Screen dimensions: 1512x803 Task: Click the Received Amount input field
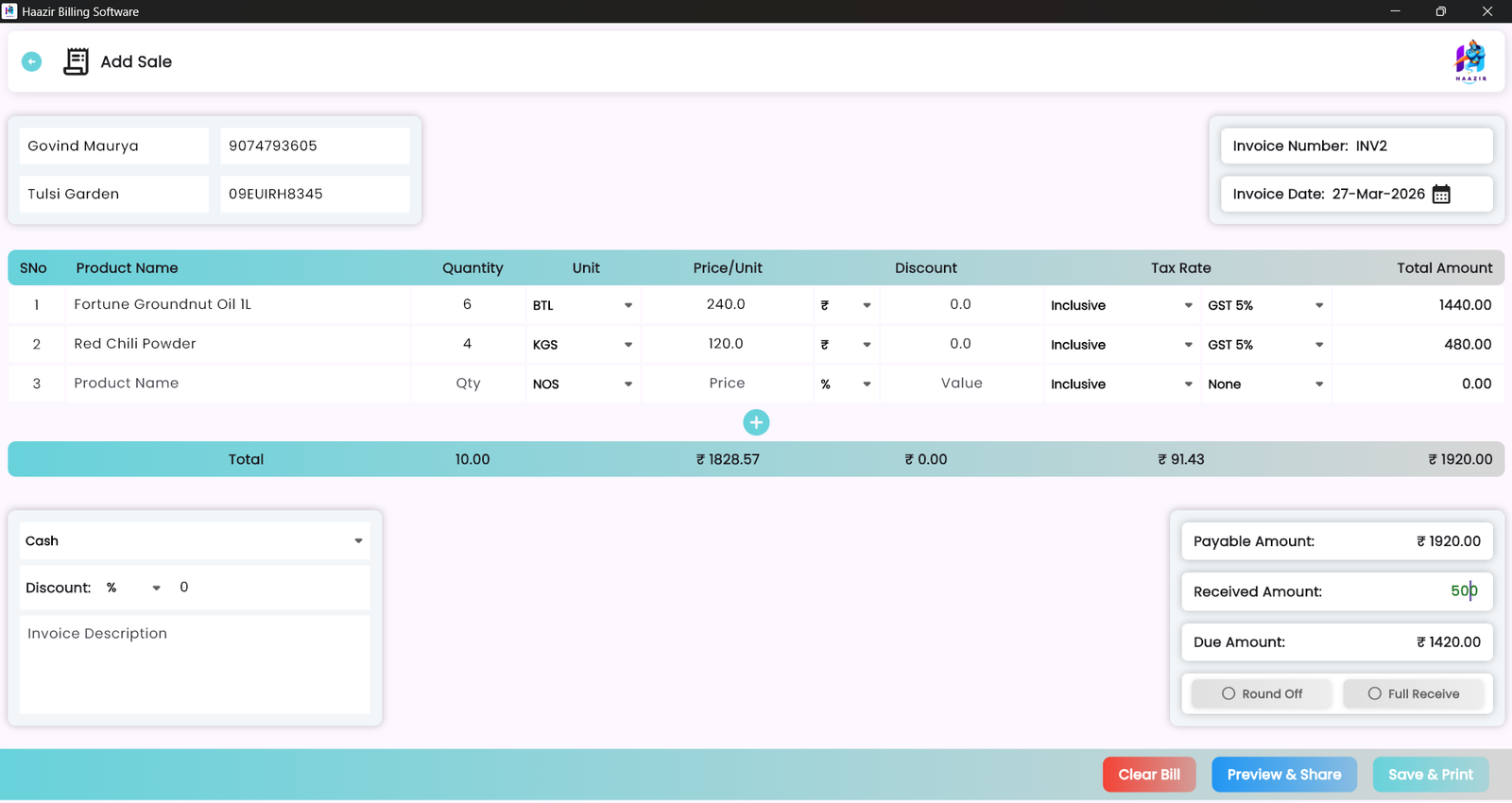pos(1337,591)
